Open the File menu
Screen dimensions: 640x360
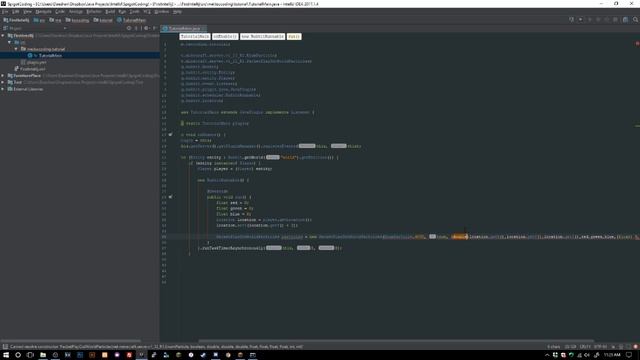pyautogui.click(x=5, y=12)
